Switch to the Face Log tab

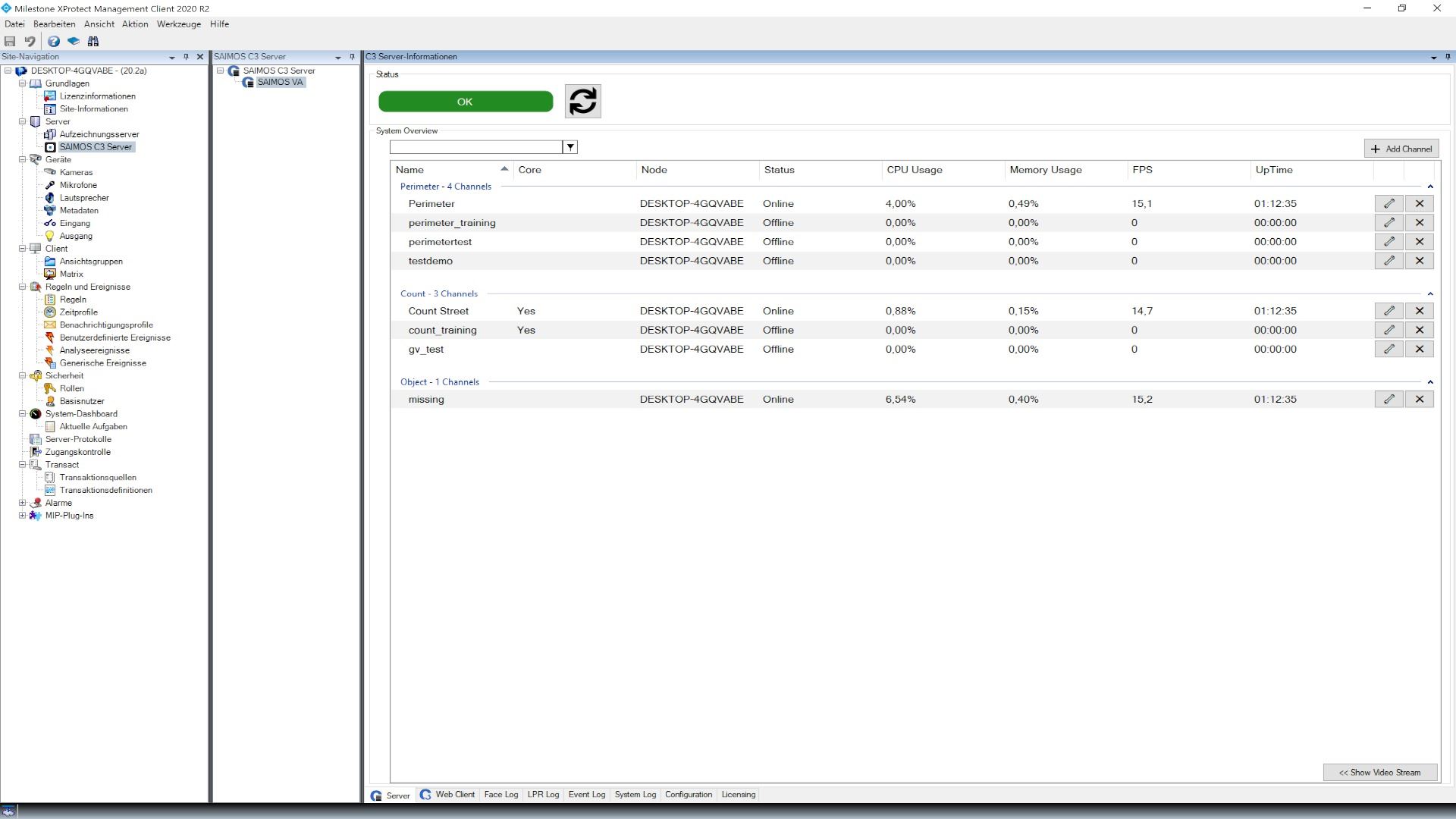coord(501,795)
